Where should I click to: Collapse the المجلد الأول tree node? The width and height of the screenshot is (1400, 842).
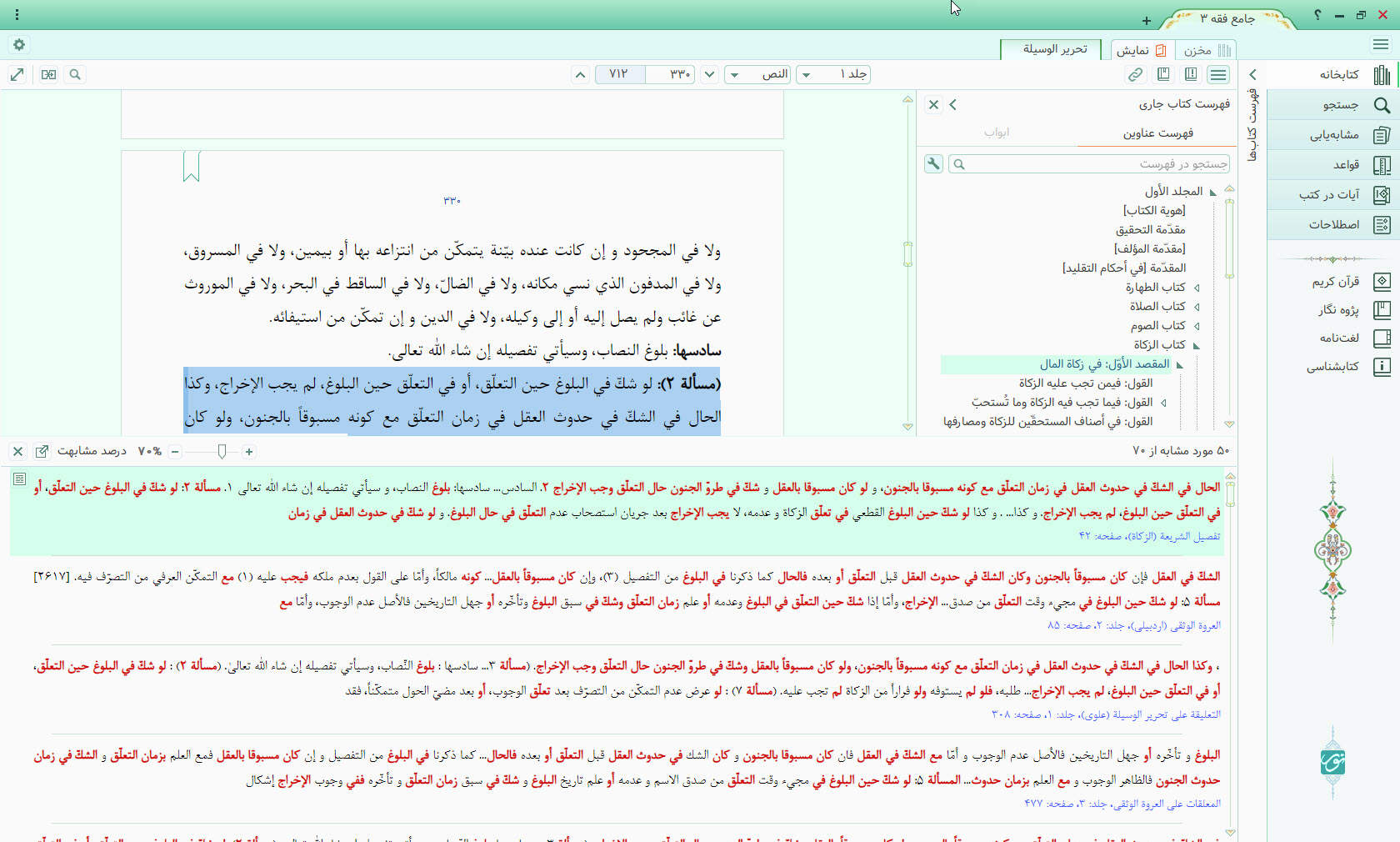click(x=1212, y=192)
